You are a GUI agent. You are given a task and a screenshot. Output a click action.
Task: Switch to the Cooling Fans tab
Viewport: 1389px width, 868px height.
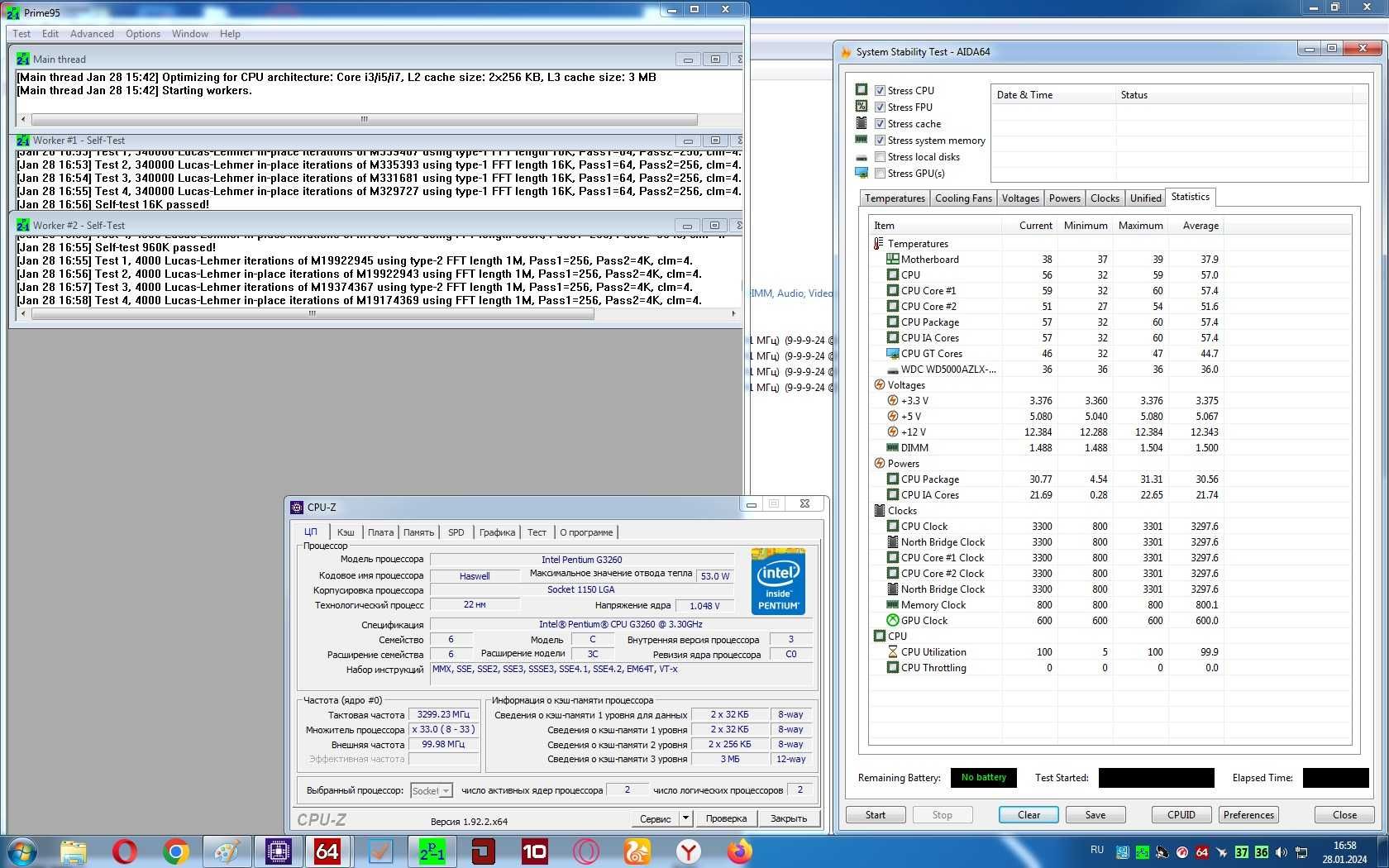pyautogui.click(x=963, y=198)
